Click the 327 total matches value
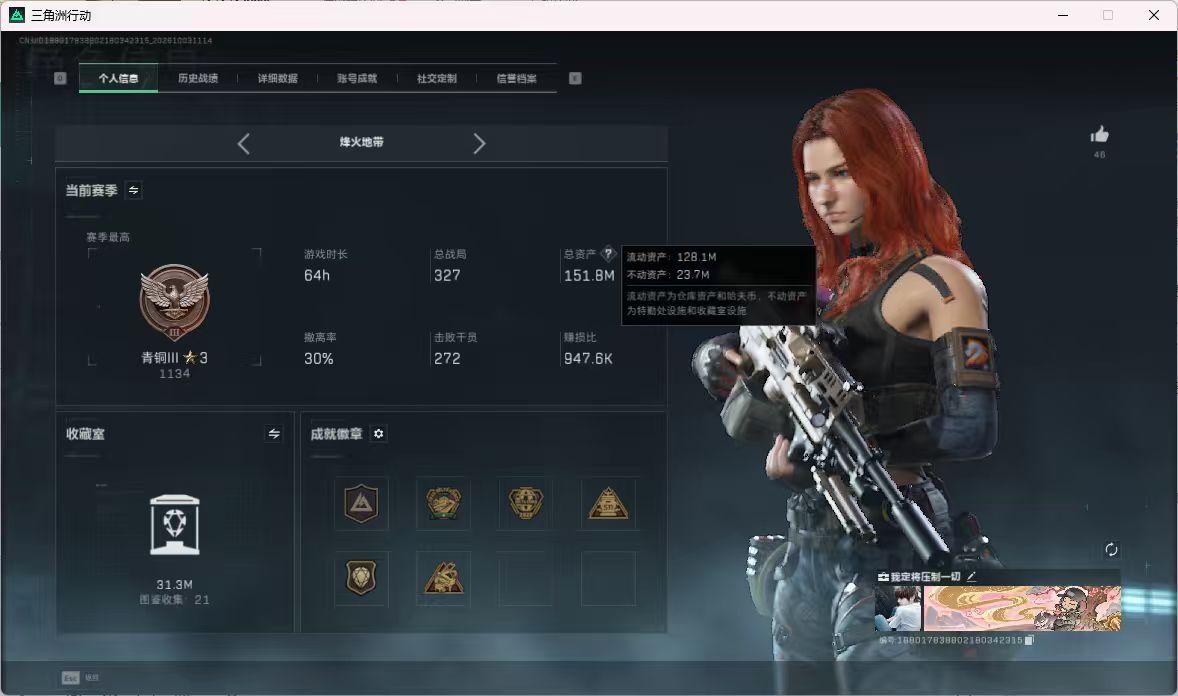Viewport: 1178px width, 696px height. point(447,276)
